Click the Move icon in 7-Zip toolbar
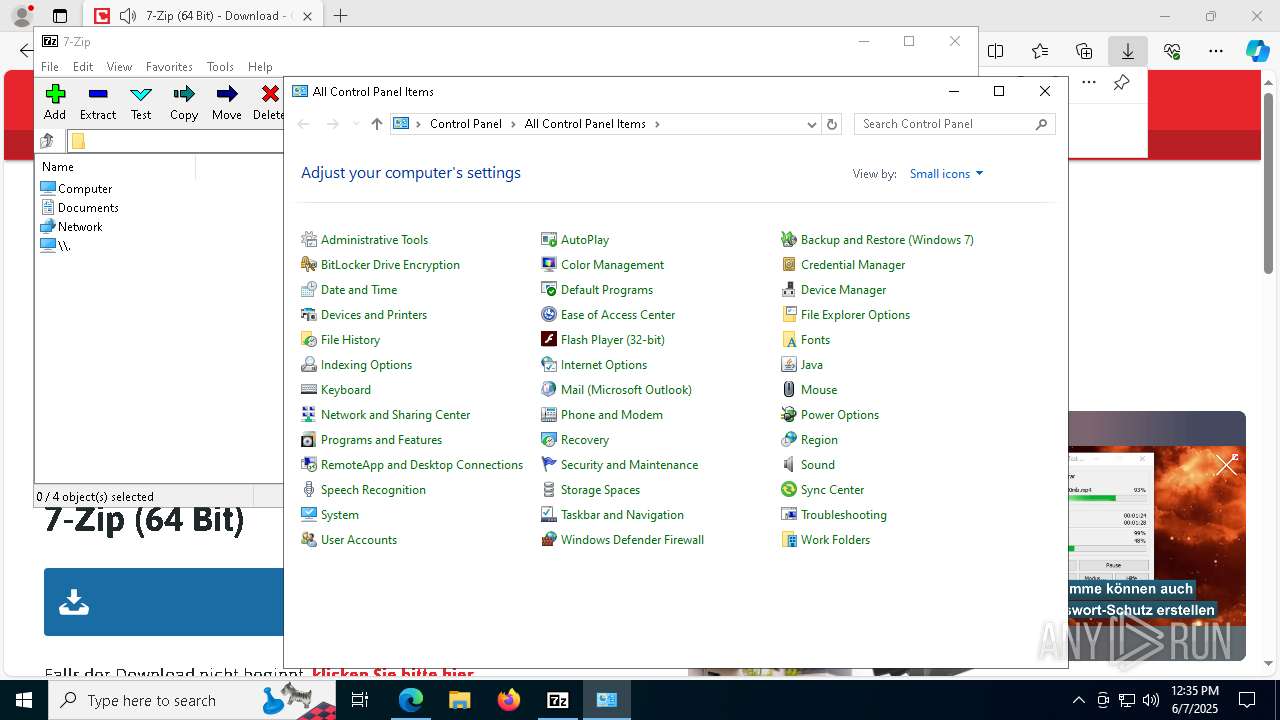The width and height of the screenshot is (1280, 720). point(227,94)
